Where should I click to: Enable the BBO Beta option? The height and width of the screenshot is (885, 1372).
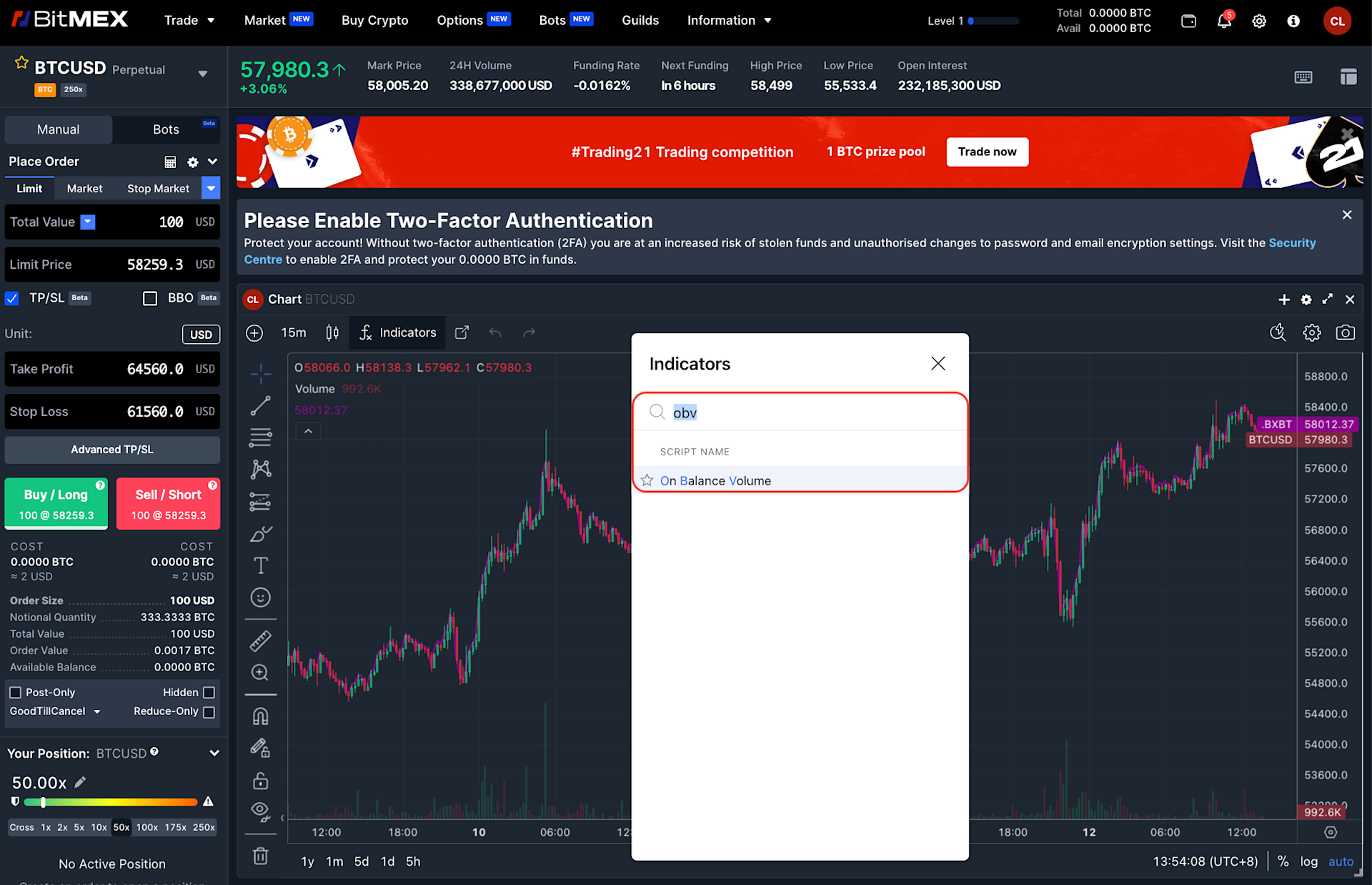150,298
